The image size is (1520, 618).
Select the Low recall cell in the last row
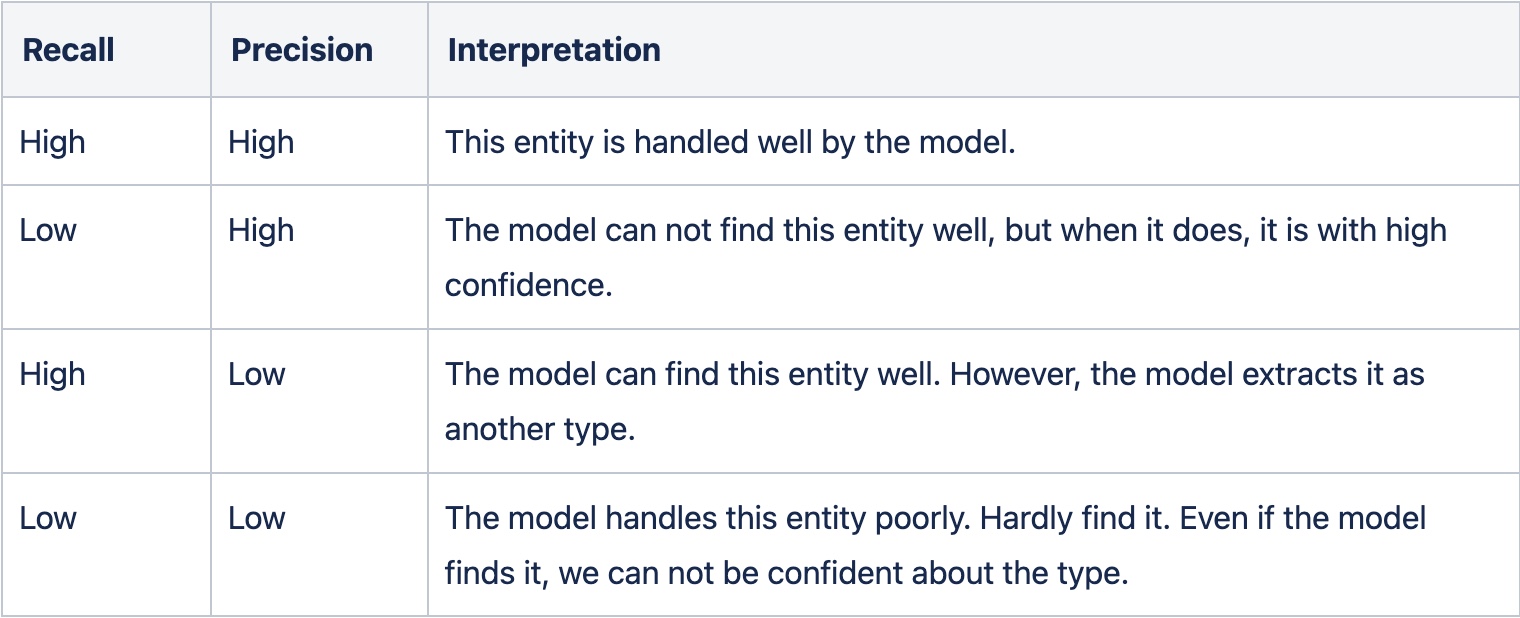point(48,518)
